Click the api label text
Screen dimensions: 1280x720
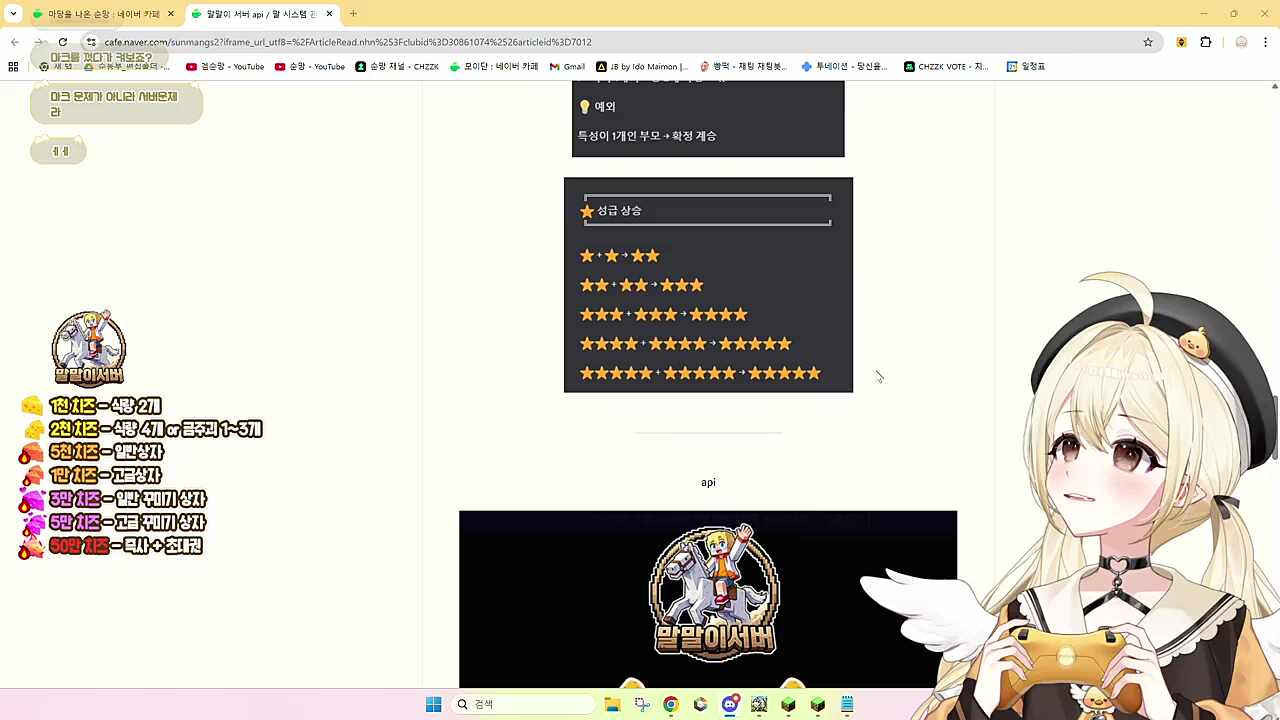click(708, 483)
